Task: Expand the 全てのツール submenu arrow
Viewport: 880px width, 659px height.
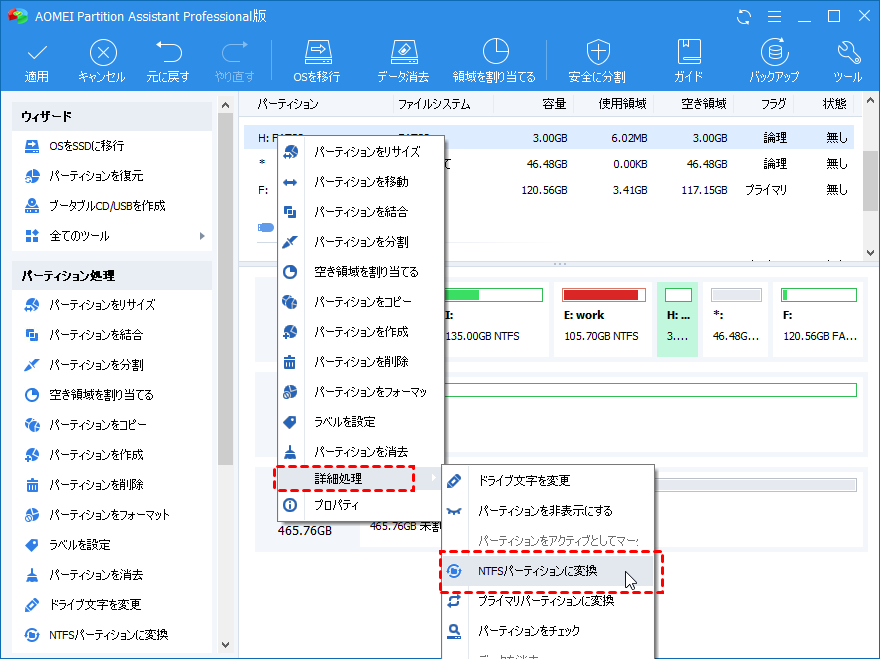Action: pos(202,236)
